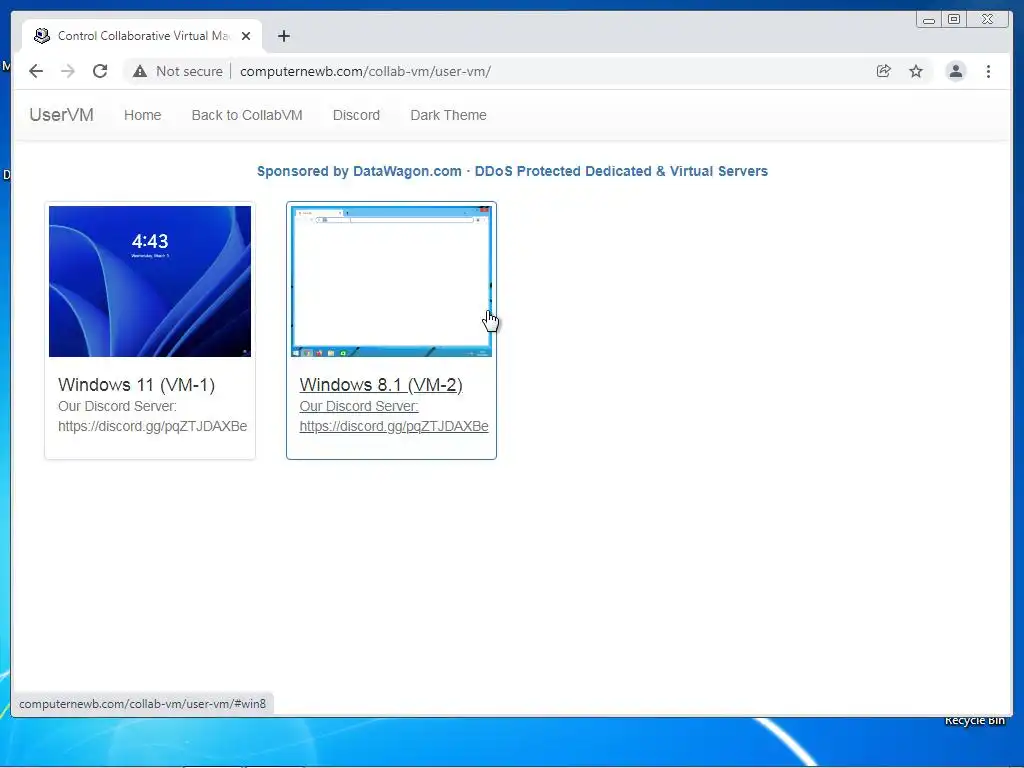
Task: Open the share page icon in address bar
Action: [884, 71]
